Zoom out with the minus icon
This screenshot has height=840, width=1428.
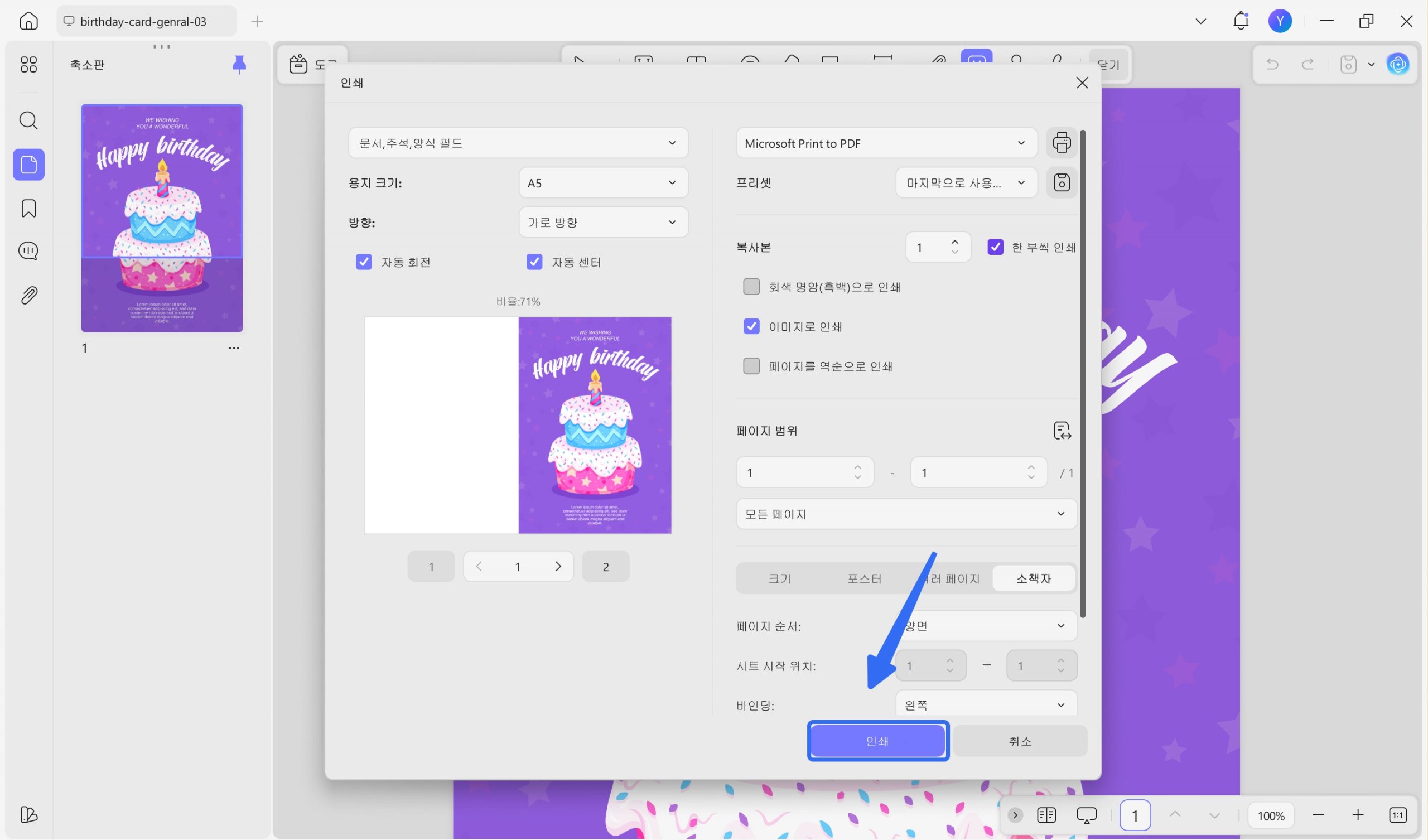(1318, 815)
